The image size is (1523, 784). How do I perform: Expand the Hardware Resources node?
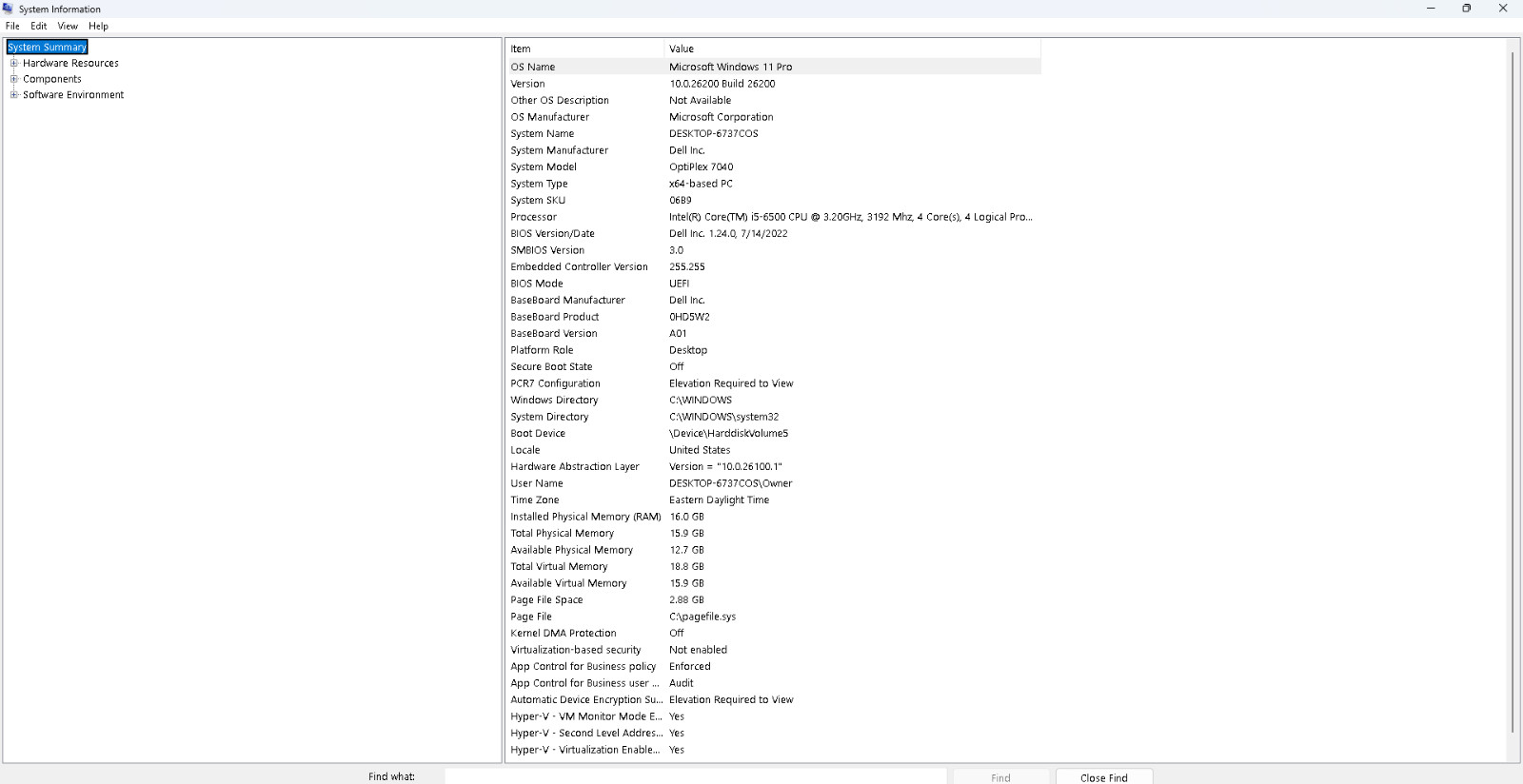click(x=14, y=63)
